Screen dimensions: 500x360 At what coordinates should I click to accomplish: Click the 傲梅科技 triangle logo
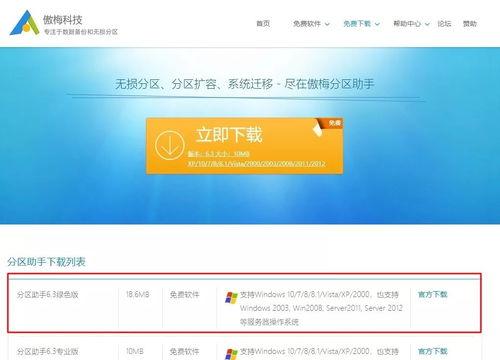pos(24,23)
